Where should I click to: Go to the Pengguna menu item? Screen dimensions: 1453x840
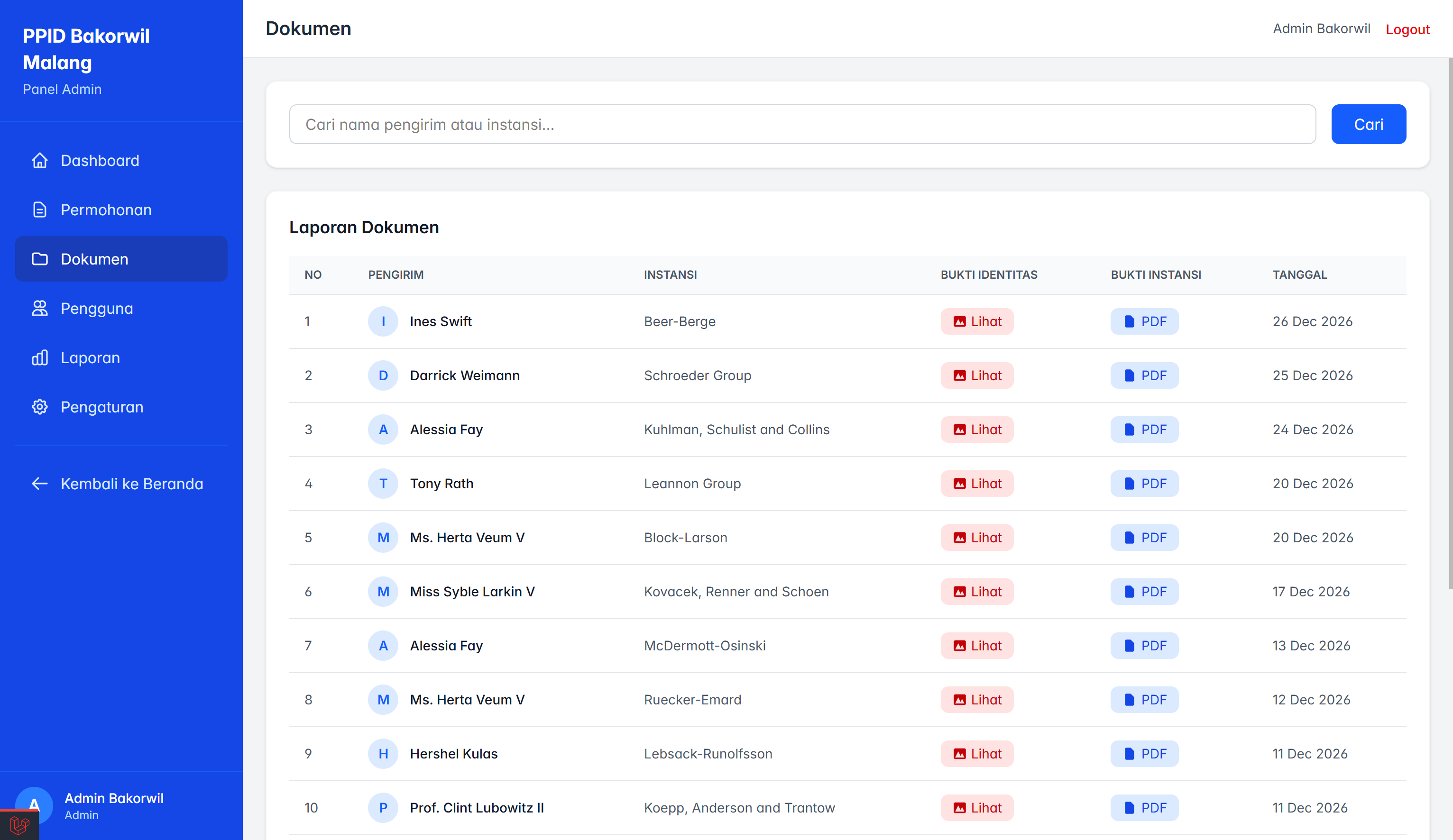click(x=121, y=309)
